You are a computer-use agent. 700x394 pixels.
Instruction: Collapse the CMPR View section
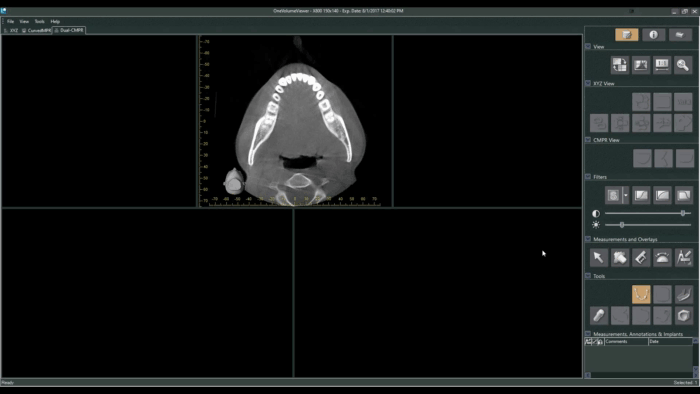pyautogui.click(x=588, y=140)
